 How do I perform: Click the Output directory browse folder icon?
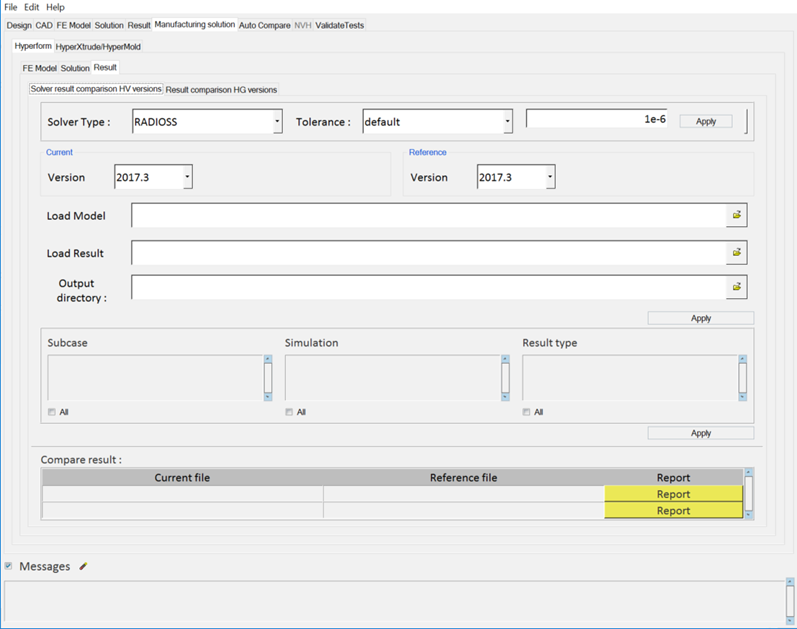pos(736,287)
